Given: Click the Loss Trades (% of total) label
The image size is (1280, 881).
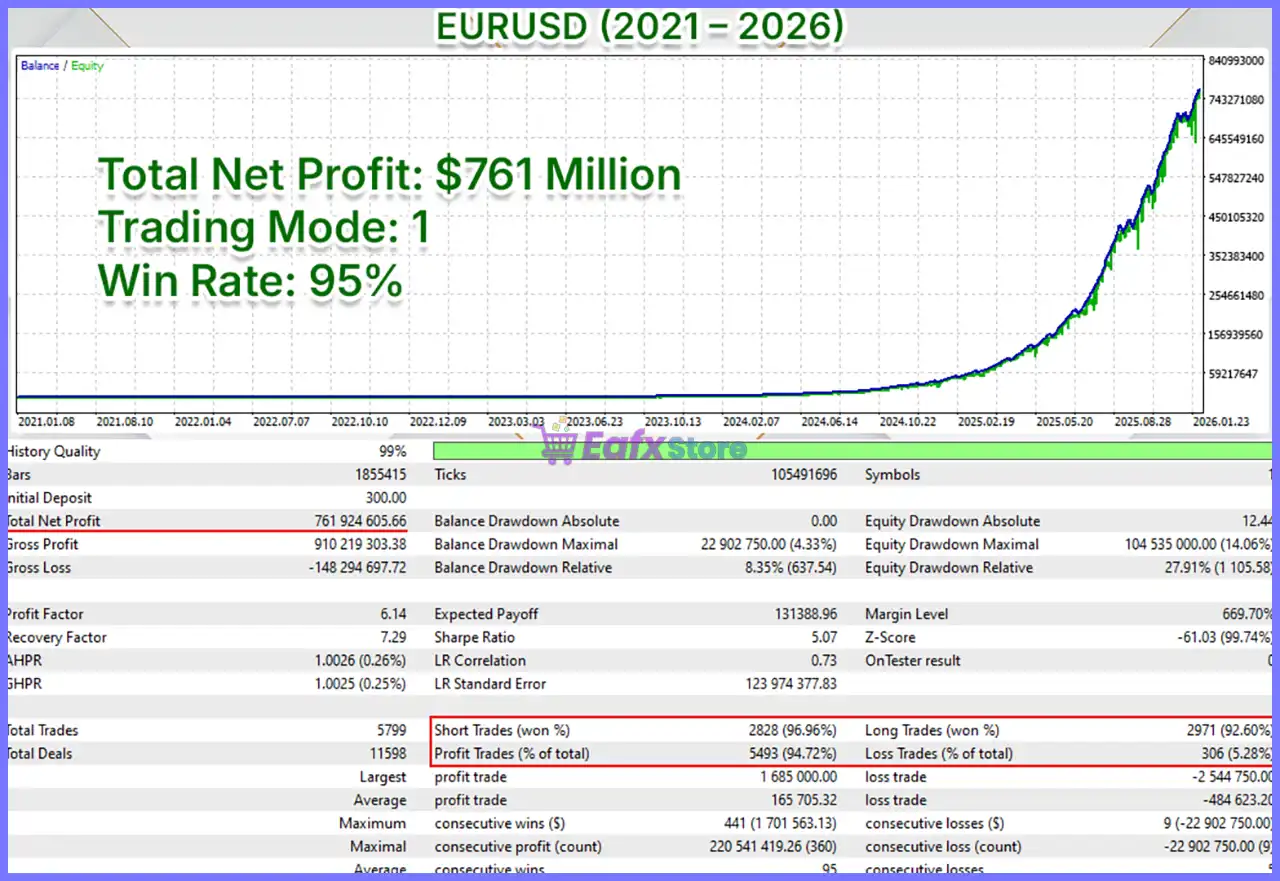Looking at the screenshot, I should (939, 754).
